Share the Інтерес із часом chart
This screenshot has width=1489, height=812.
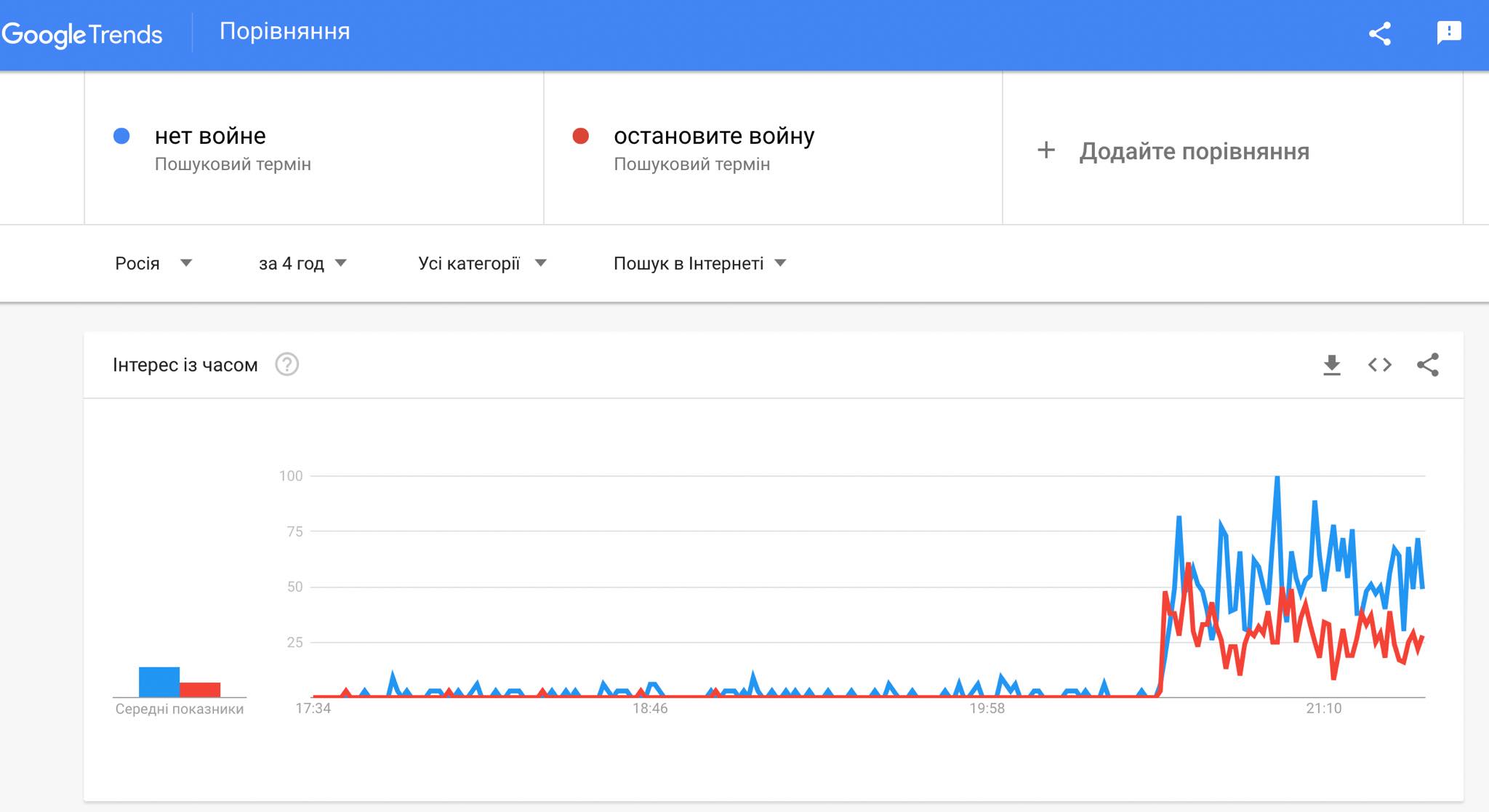tap(1427, 365)
